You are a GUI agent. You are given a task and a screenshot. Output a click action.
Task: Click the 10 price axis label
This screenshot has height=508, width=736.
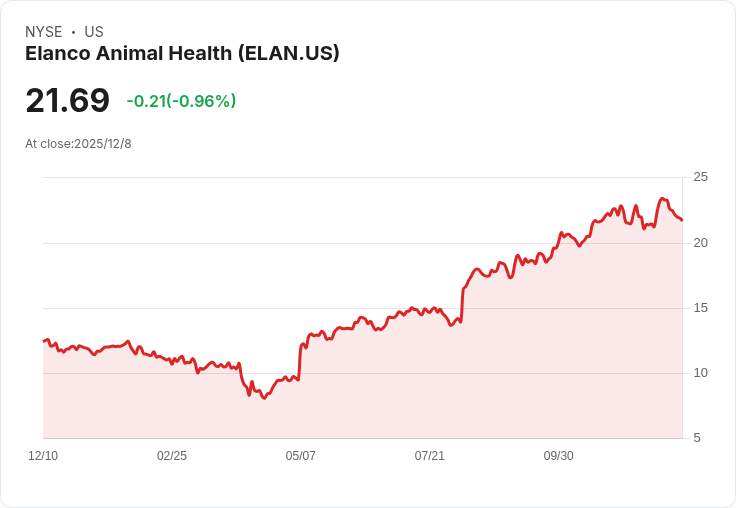click(x=701, y=373)
